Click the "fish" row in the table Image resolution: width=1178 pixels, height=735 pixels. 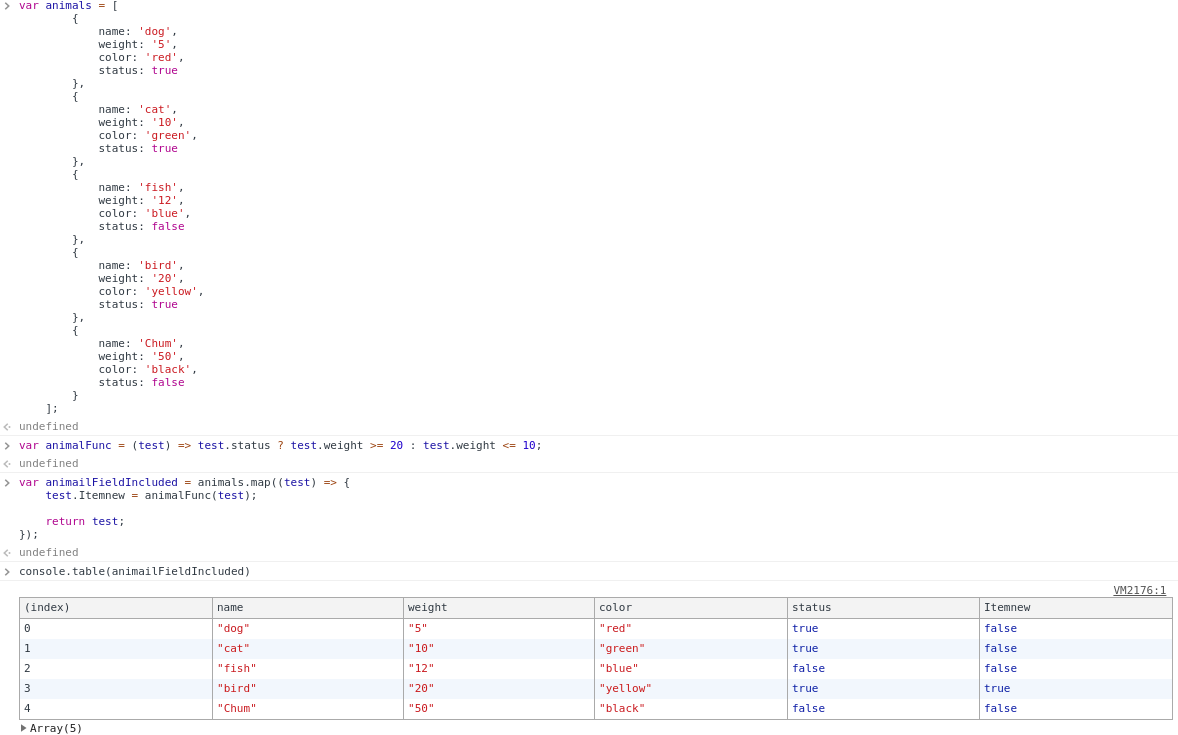(x=237, y=668)
